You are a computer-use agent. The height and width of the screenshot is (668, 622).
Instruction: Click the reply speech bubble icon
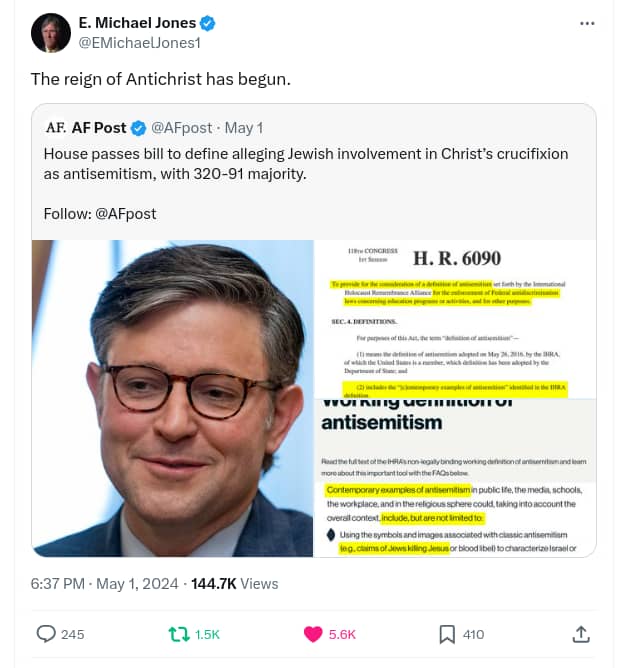(46, 634)
